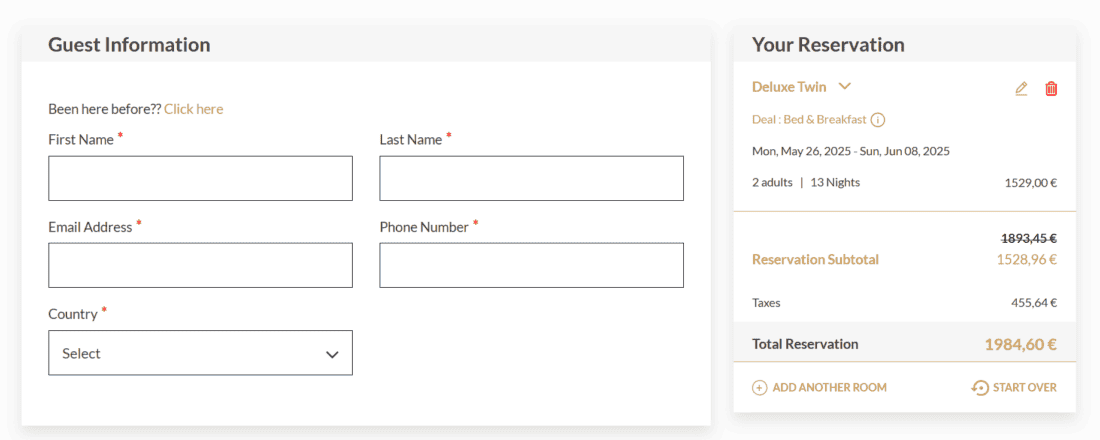Click into the Last Name text box
The width and height of the screenshot is (1100, 440).
[531, 178]
